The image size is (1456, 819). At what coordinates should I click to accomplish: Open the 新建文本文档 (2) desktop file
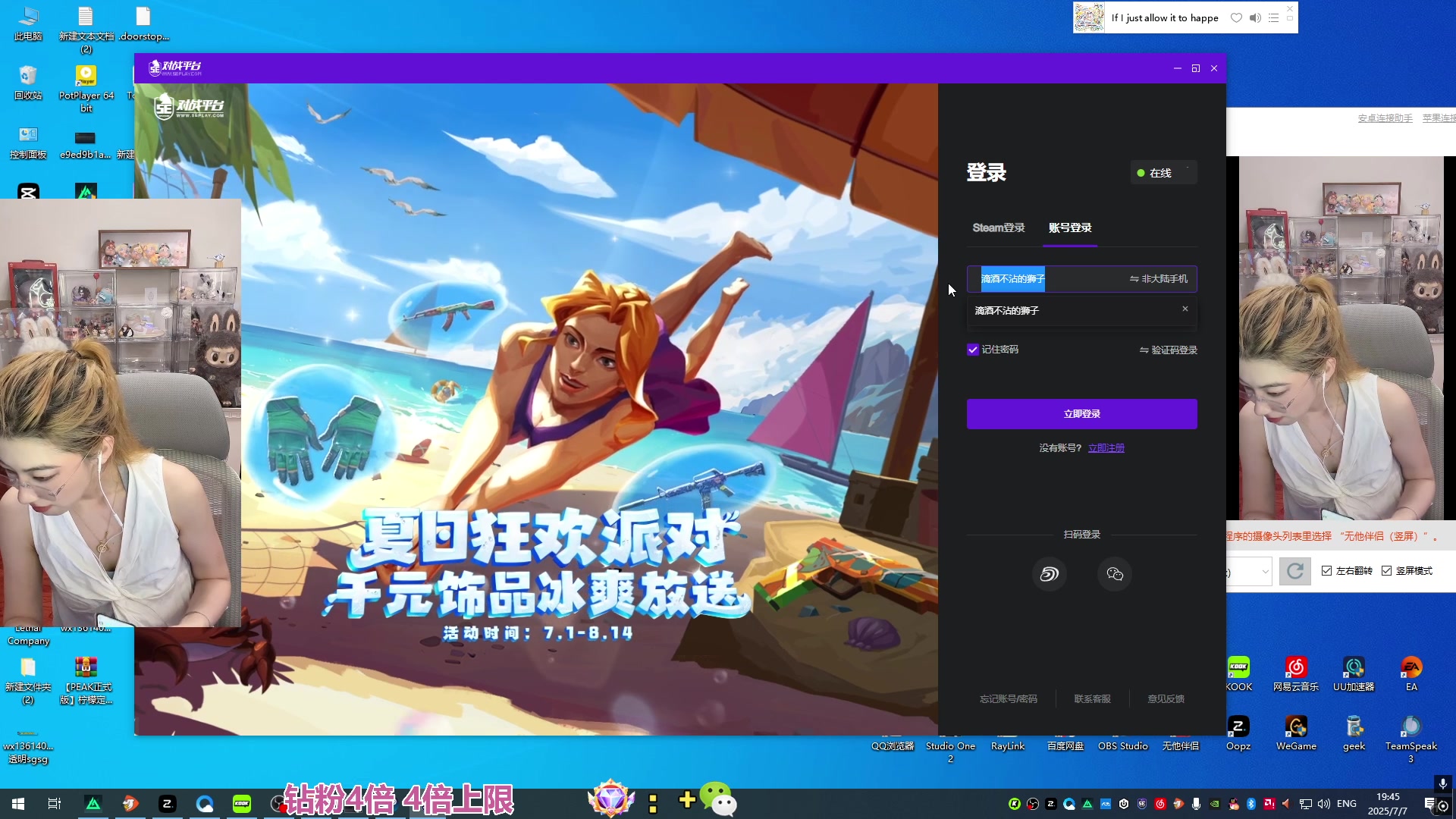point(86,29)
